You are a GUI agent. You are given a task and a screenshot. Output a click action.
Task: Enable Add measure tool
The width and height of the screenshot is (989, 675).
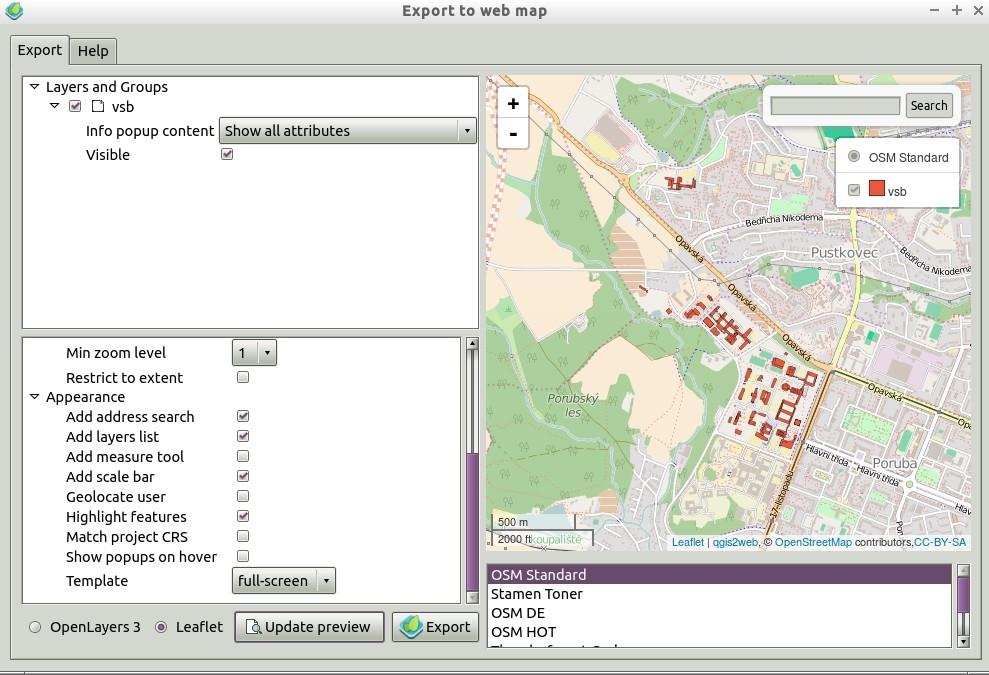[x=243, y=456]
